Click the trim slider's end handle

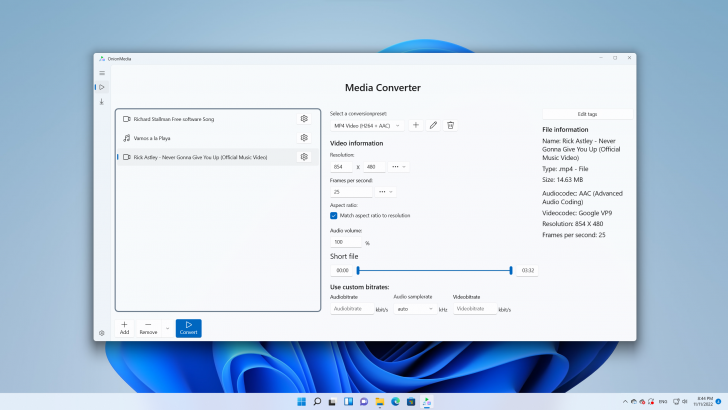point(511,270)
